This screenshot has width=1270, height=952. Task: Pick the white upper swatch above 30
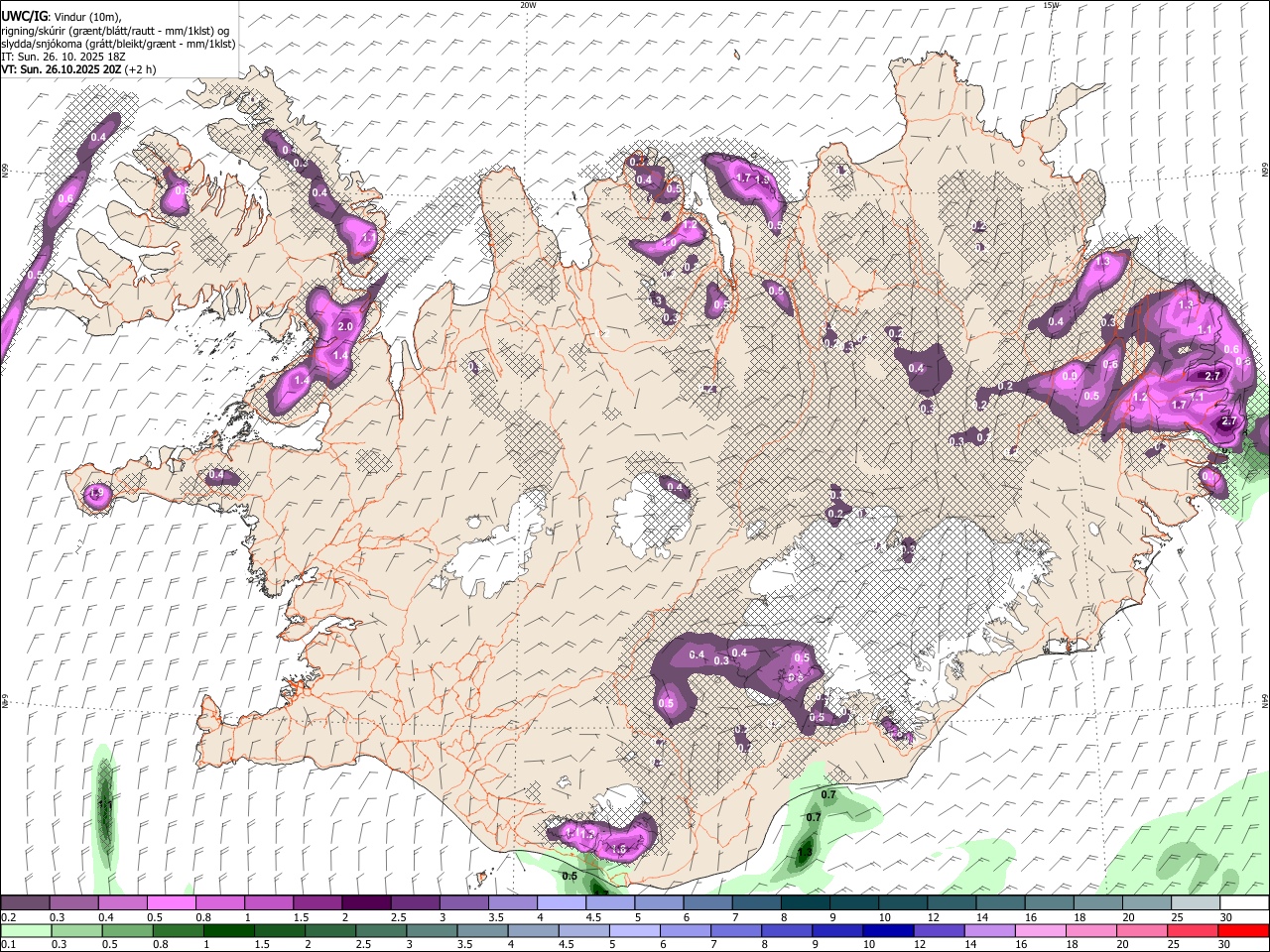[x=1243, y=903]
